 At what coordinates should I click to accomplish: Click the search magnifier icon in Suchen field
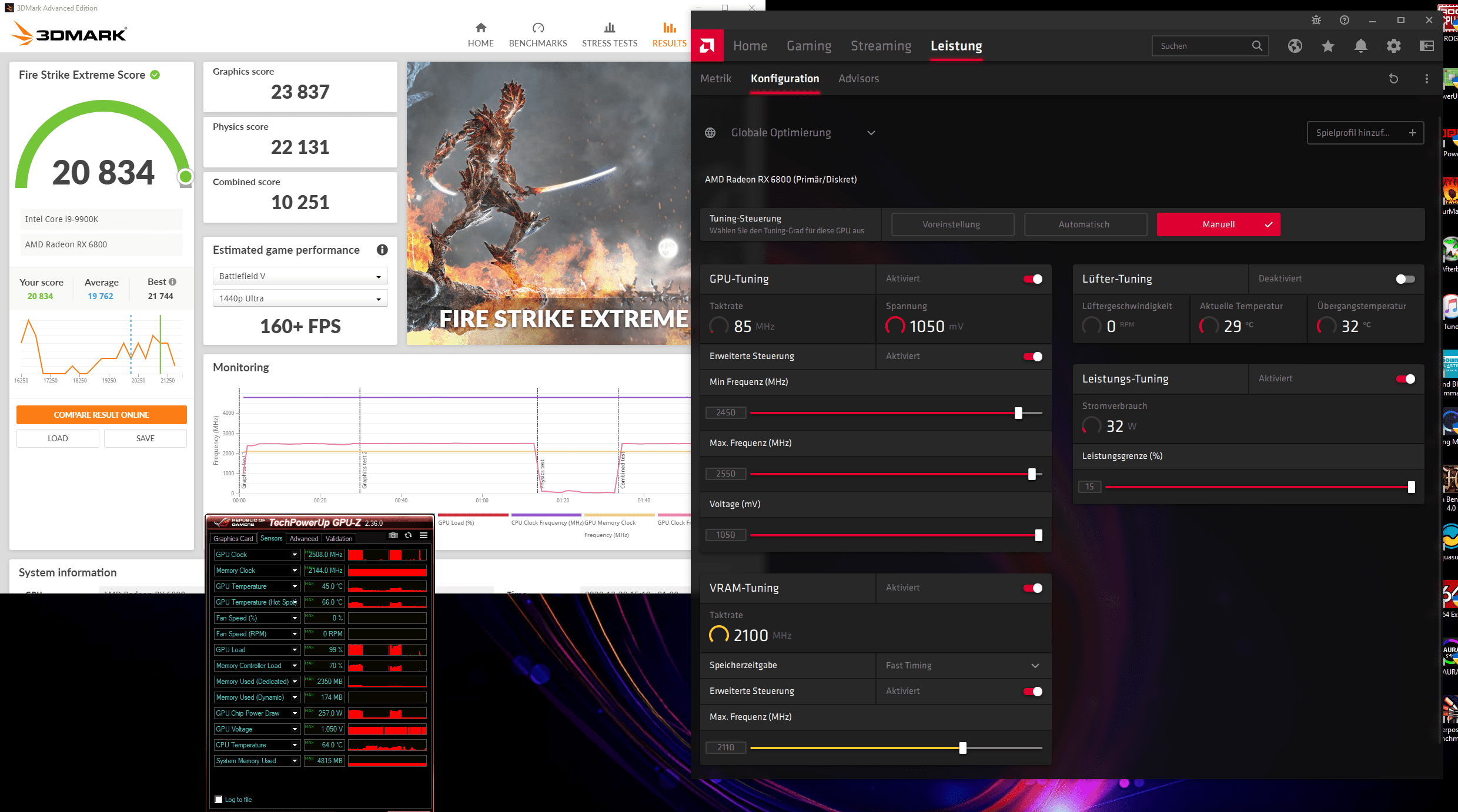1257,46
